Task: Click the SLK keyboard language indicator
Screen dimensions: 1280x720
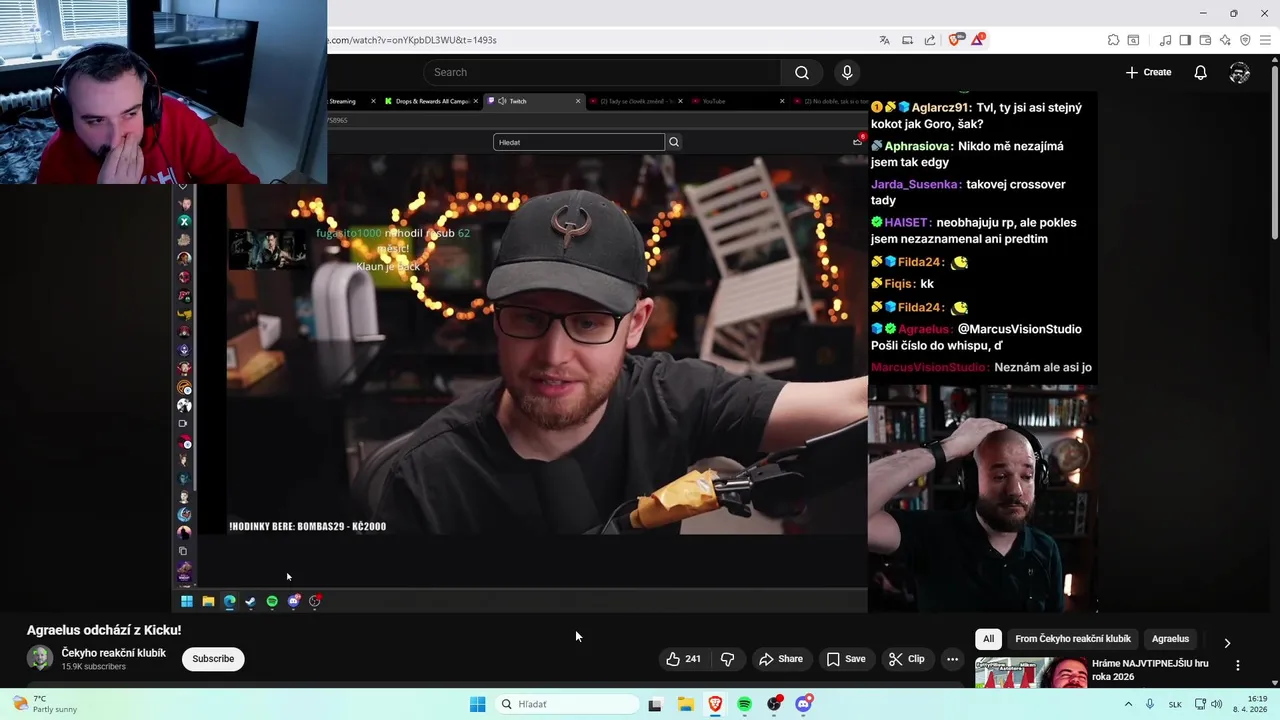Action: (x=1177, y=704)
